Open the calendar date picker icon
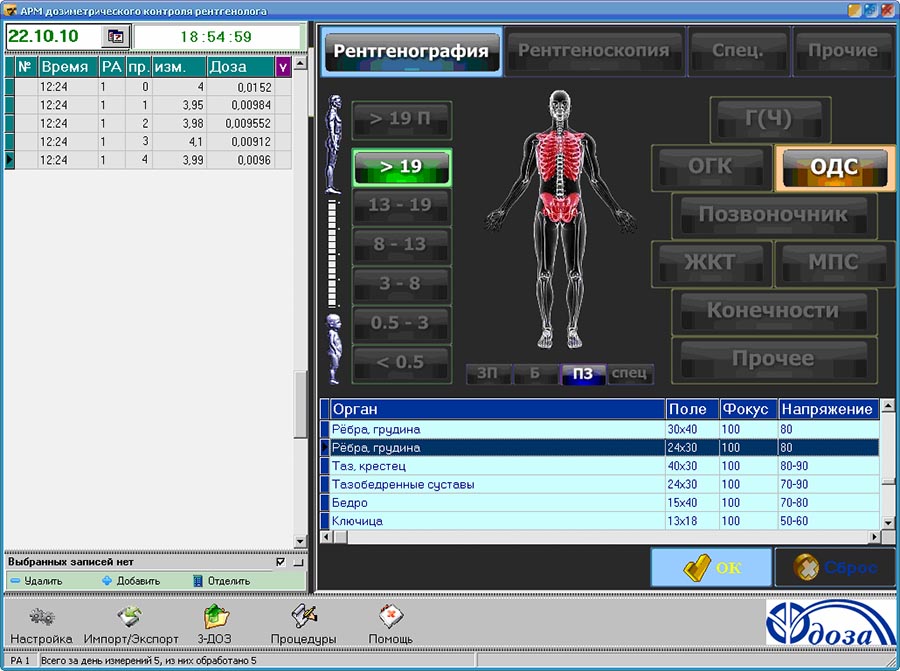 pyautogui.click(x=116, y=36)
